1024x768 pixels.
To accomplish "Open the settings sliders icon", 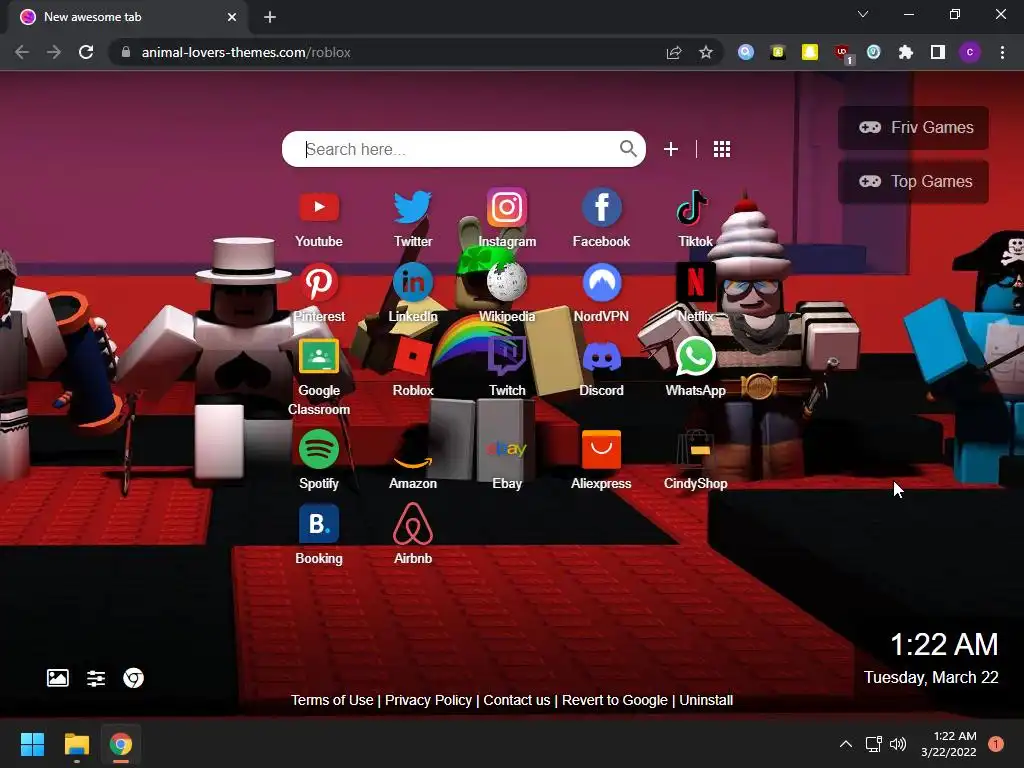I will 96,678.
